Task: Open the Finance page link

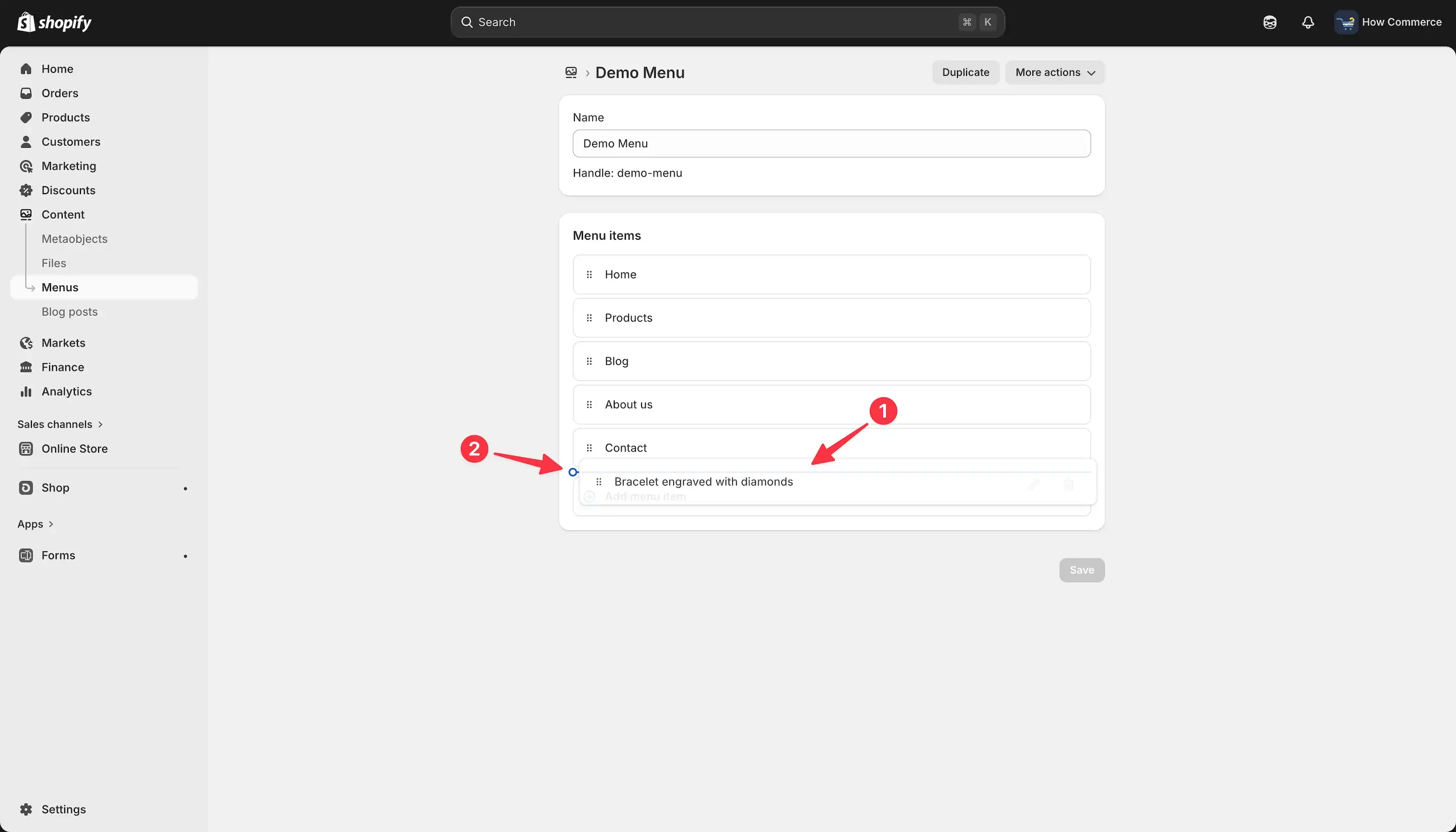Action: [63, 367]
